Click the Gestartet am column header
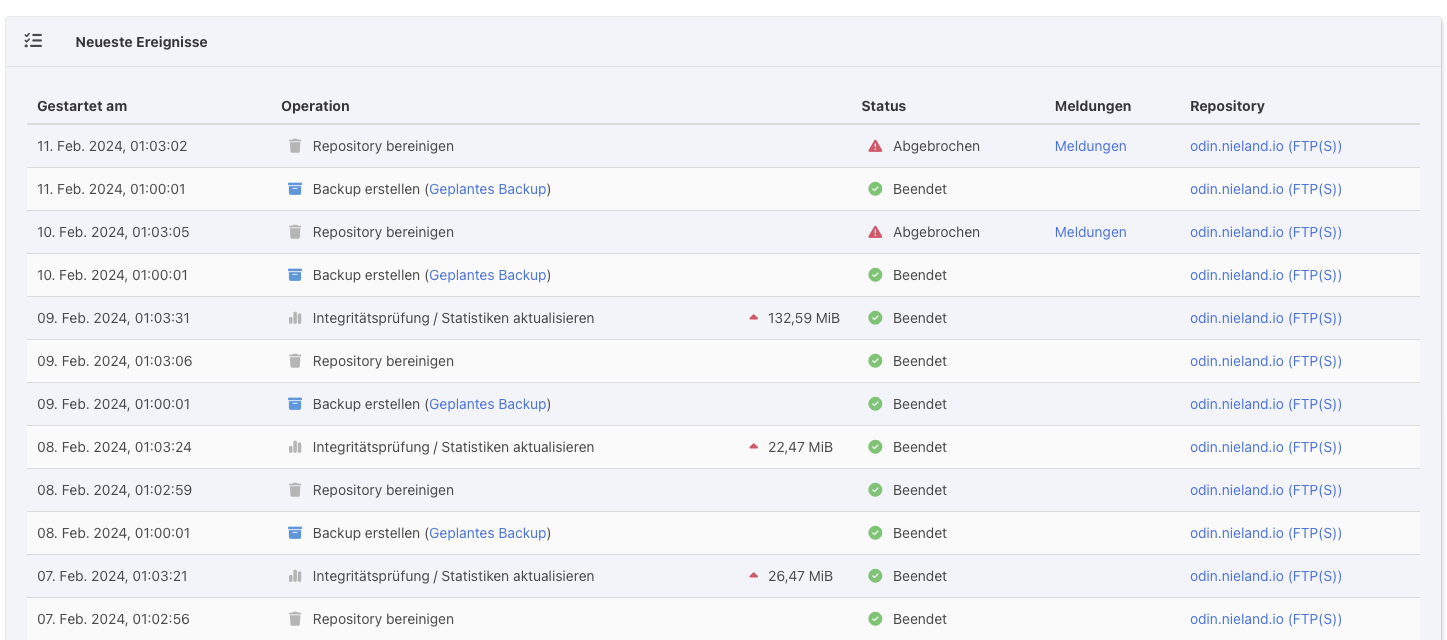Image resolution: width=1447 pixels, height=640 pixels. (x=82, y=106)
